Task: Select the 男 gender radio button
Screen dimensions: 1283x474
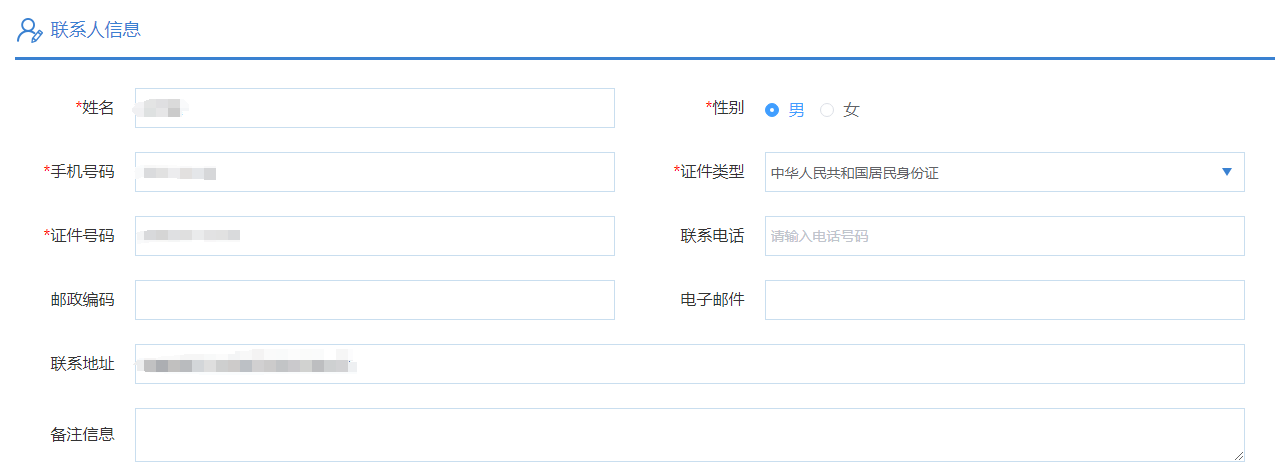Action: [x=772, y=110]
